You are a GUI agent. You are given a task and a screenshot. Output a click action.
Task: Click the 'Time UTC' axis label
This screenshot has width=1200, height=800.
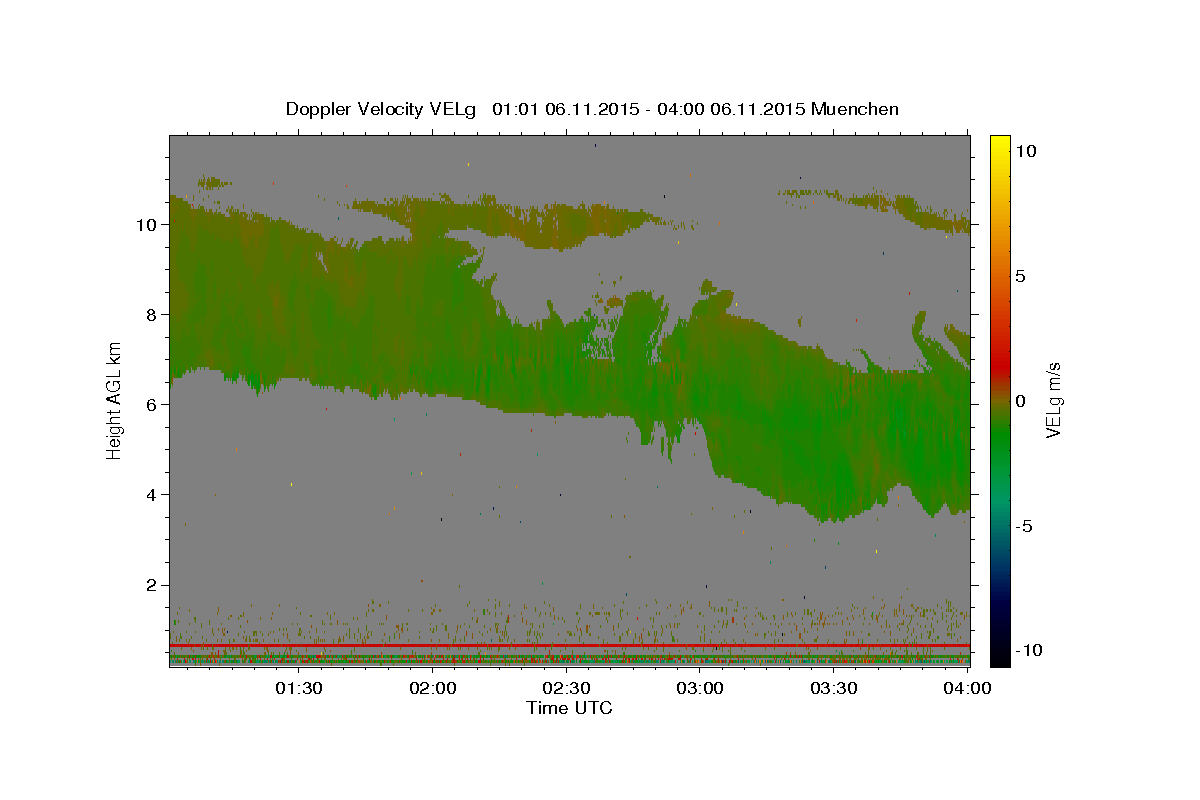tap(569, 708)
